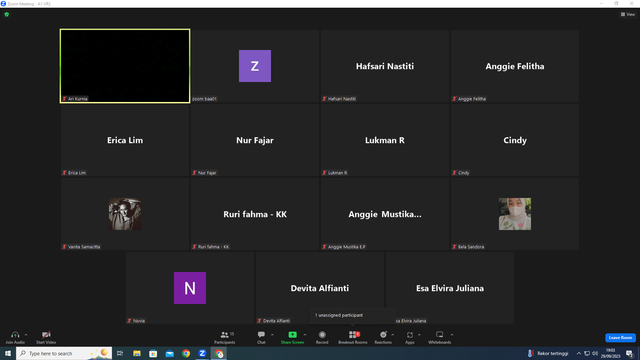Expand arrow beside Apps
Image resolution: width=640 pixels, height=360 pixels.
[419, 335]
